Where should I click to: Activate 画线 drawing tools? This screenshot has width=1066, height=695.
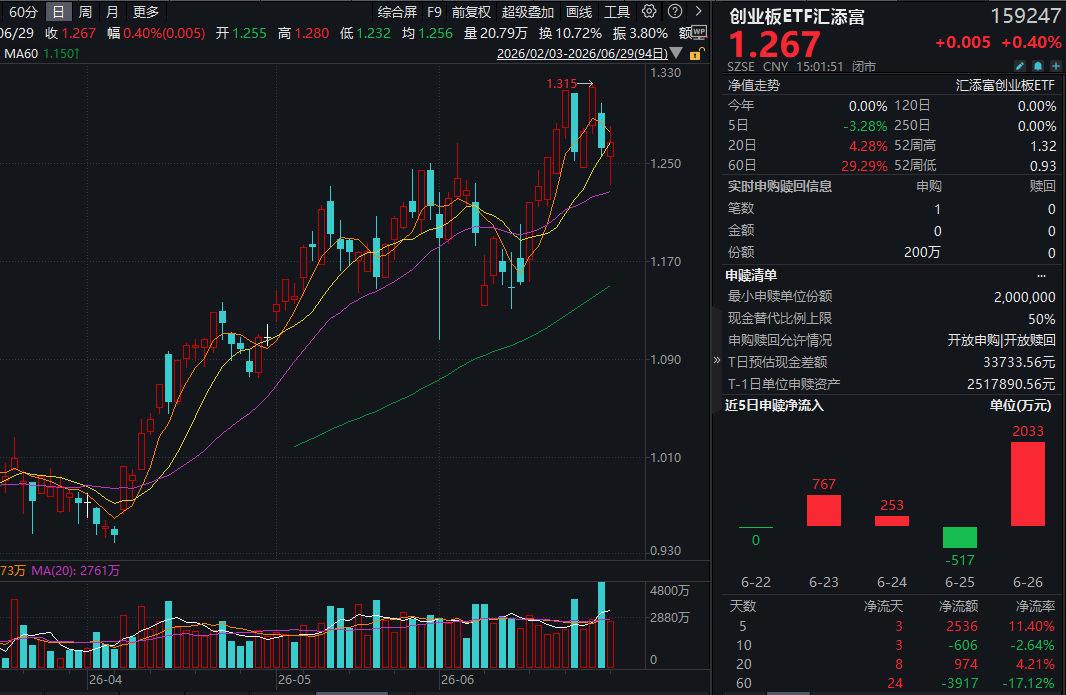click(x=579, y=12)
